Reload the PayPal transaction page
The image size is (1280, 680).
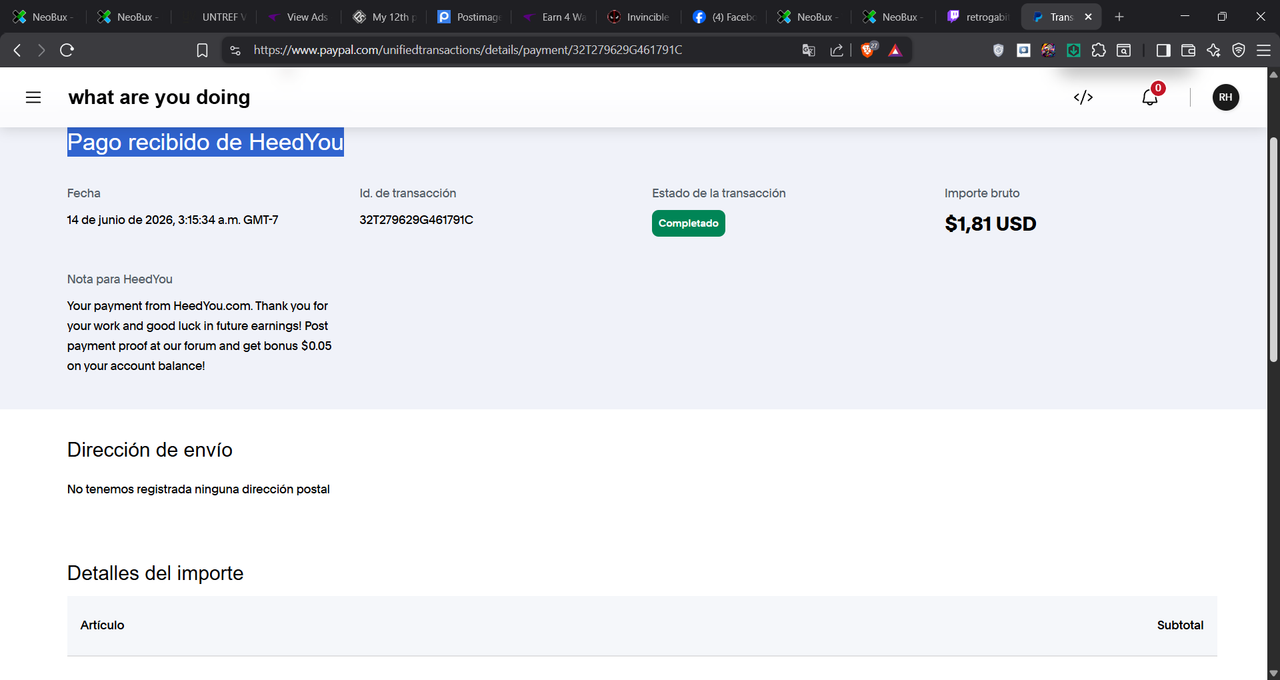pyautogui.click(x=67, y=50)
